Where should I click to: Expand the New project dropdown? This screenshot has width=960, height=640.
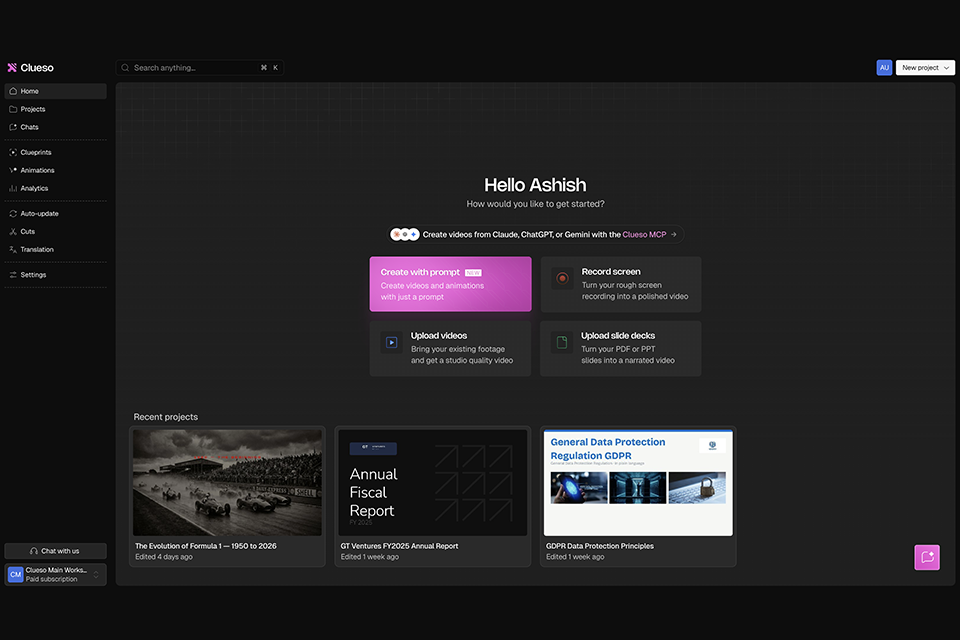925,67
